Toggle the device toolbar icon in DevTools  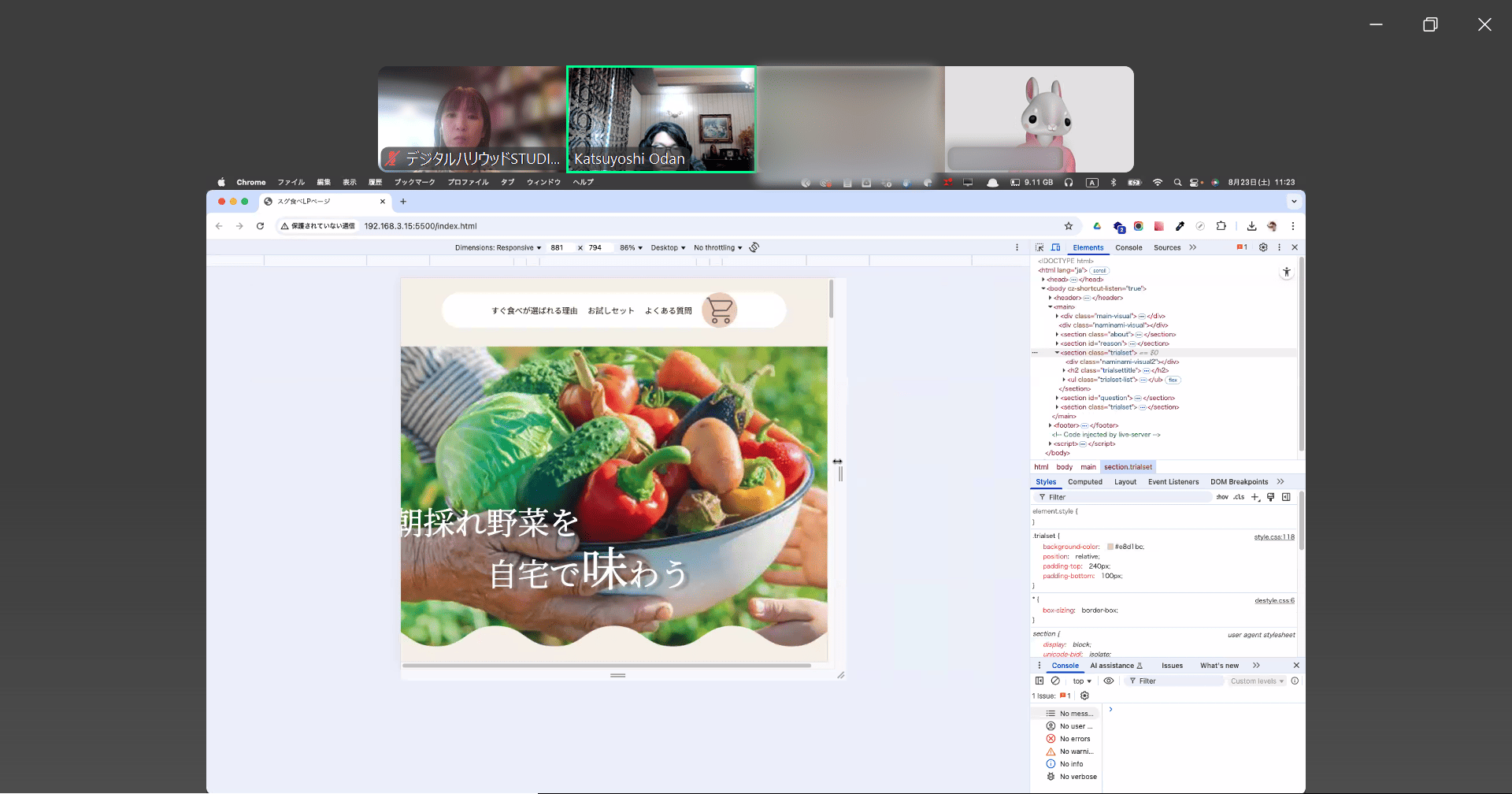tap(1056, 247)
